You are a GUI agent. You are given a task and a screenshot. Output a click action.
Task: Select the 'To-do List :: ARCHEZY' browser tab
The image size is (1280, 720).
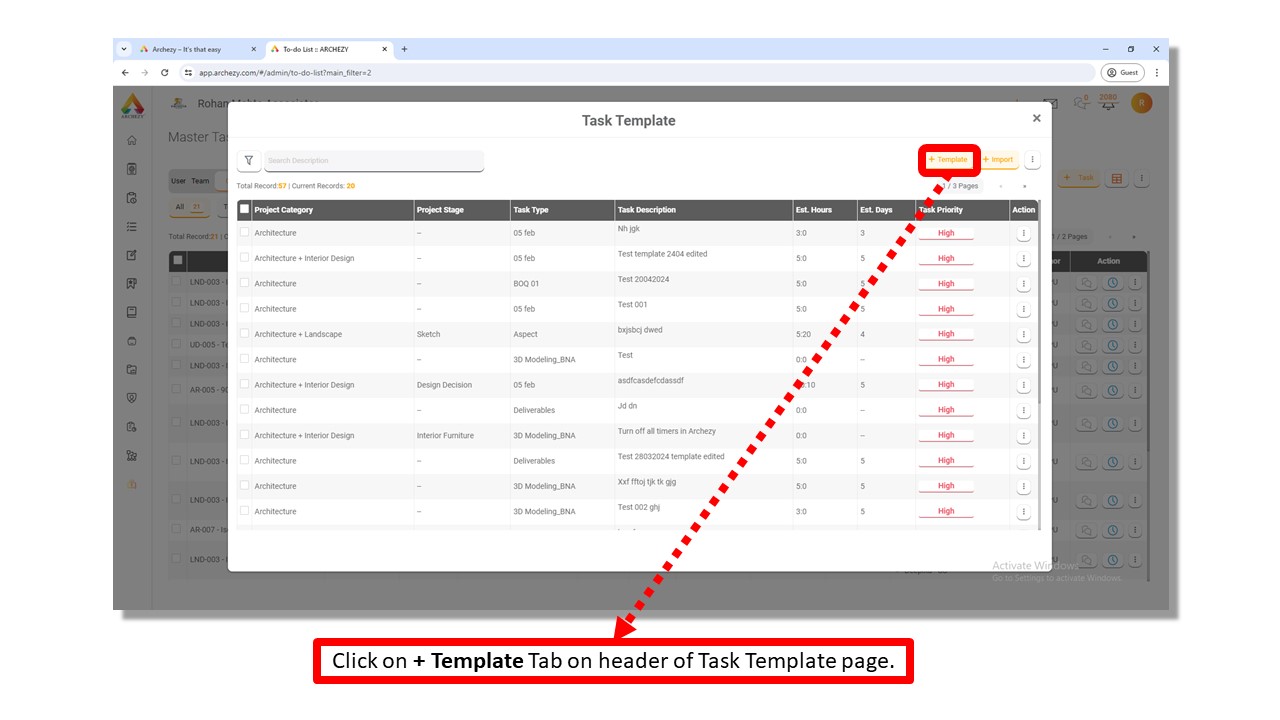(328, 49)
